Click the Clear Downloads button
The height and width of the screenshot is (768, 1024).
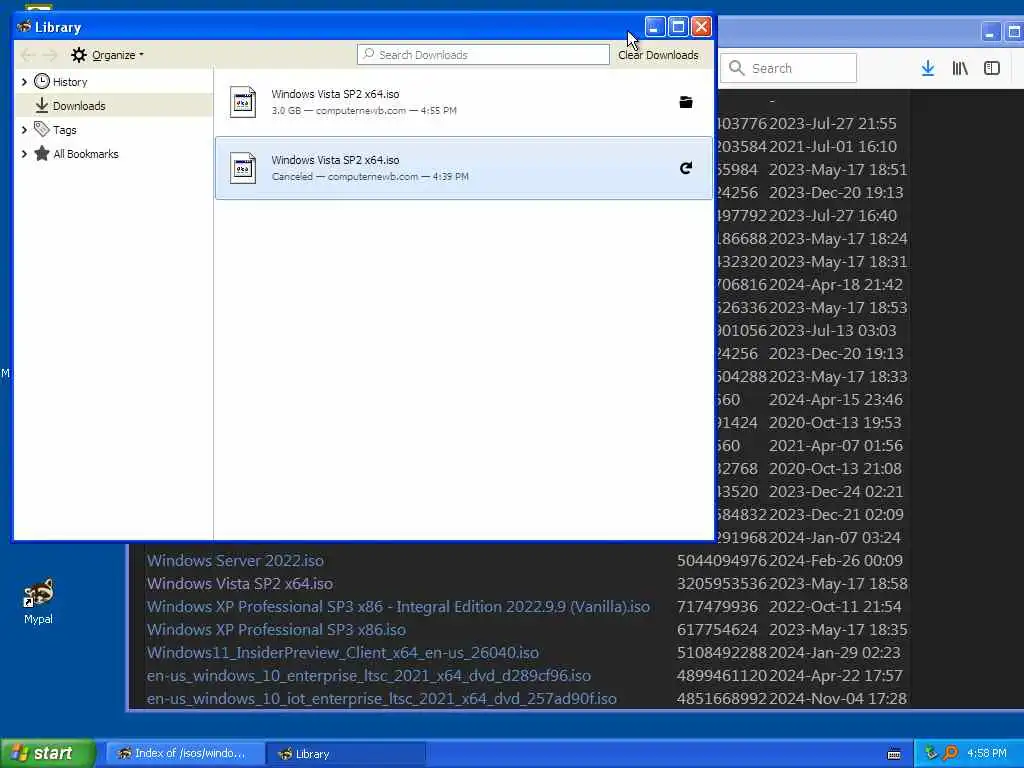658,55
